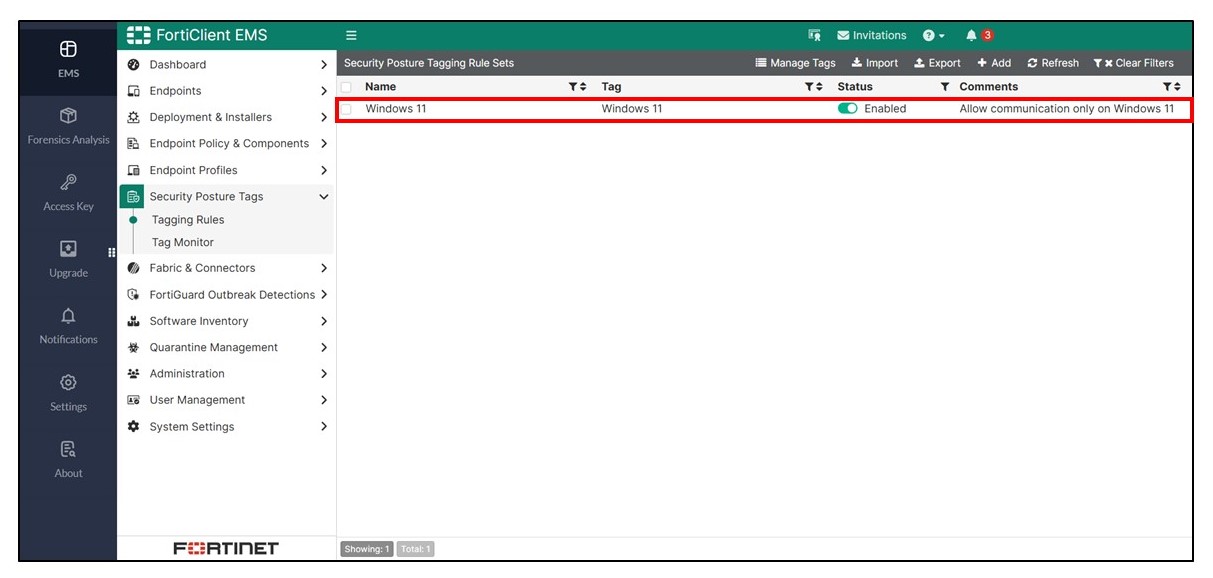The height and width of the screenshot is (578, 1213).
Task: Expand the Dashboard menu chevron
Action: 324,65
